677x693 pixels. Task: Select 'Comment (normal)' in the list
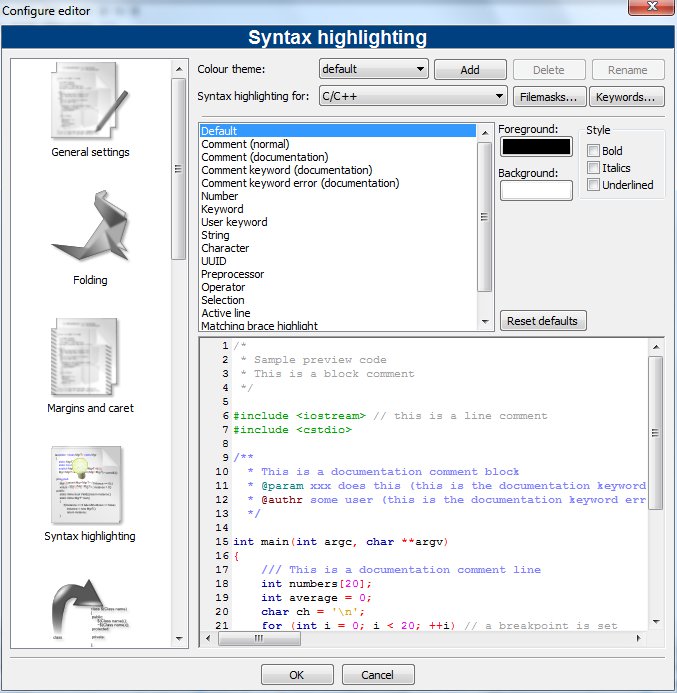pyautogui.click(x=338, y=144)
